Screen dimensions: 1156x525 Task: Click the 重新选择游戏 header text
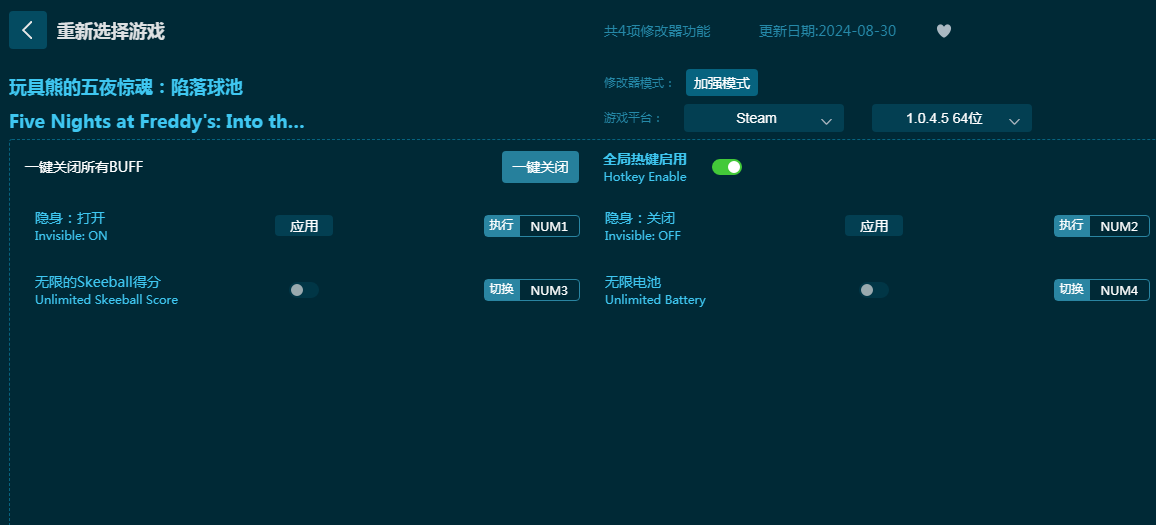110,31
